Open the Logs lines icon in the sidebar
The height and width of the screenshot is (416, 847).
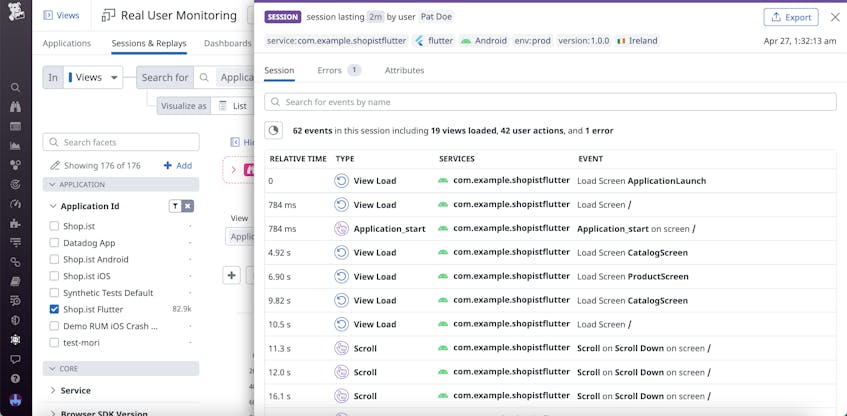(x=16, y=242)
